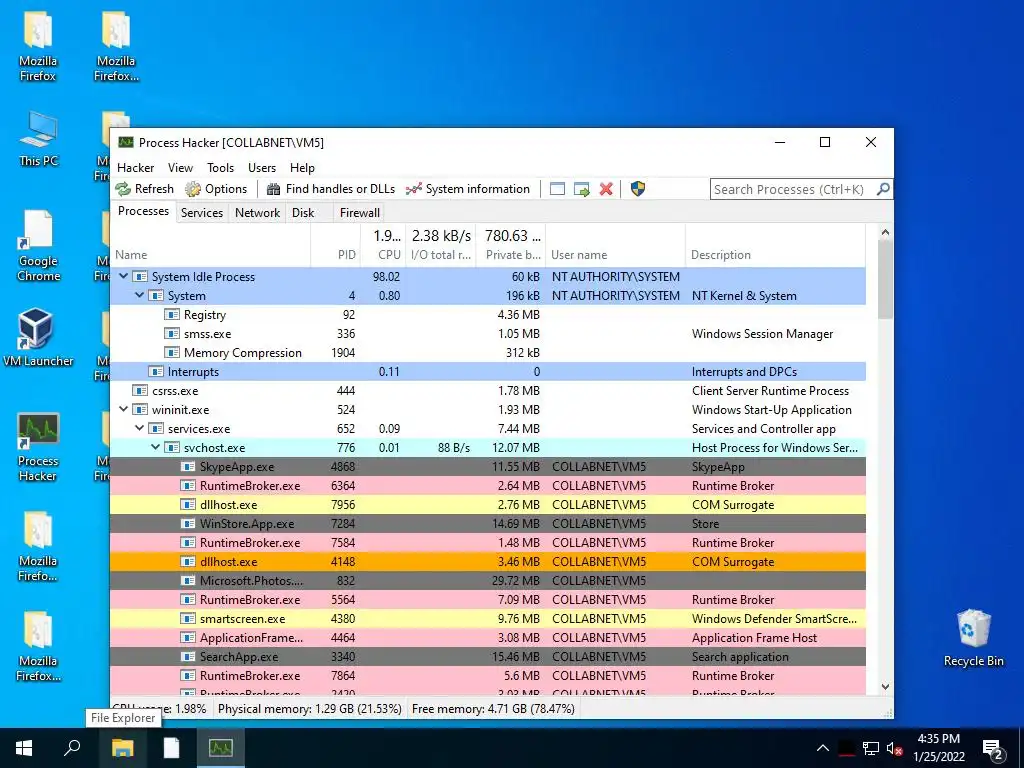Click the shield elevation icon in toolbar
Viewport: 1024px width, 768px height.
638,189
